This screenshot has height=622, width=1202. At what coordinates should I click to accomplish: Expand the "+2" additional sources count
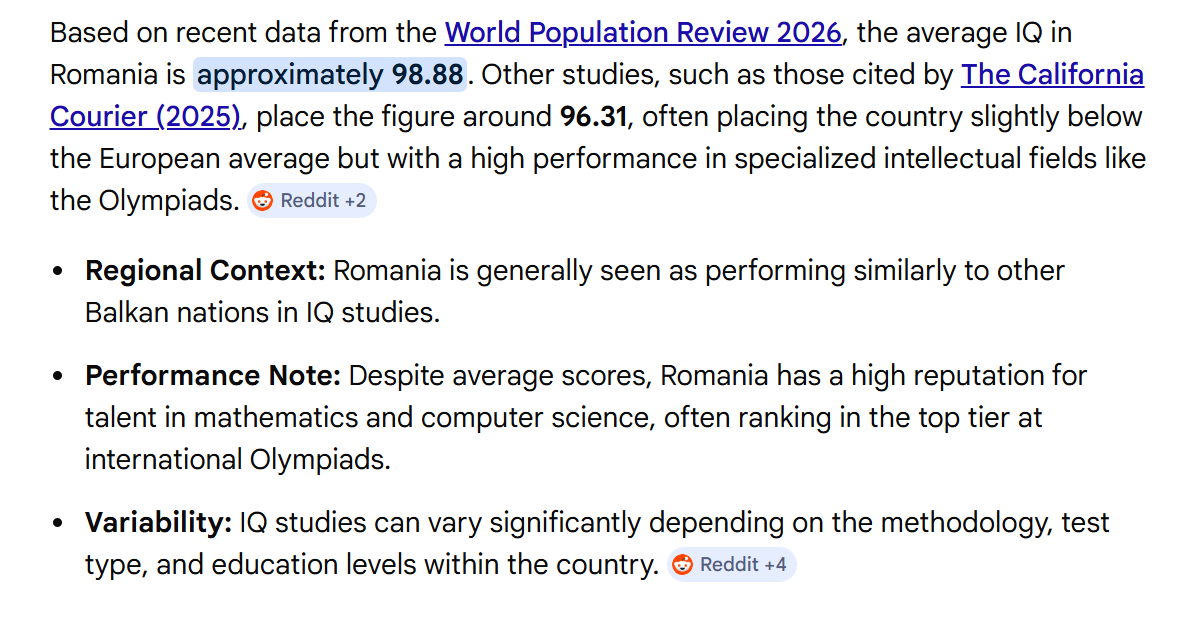click(x=355, y=201)
